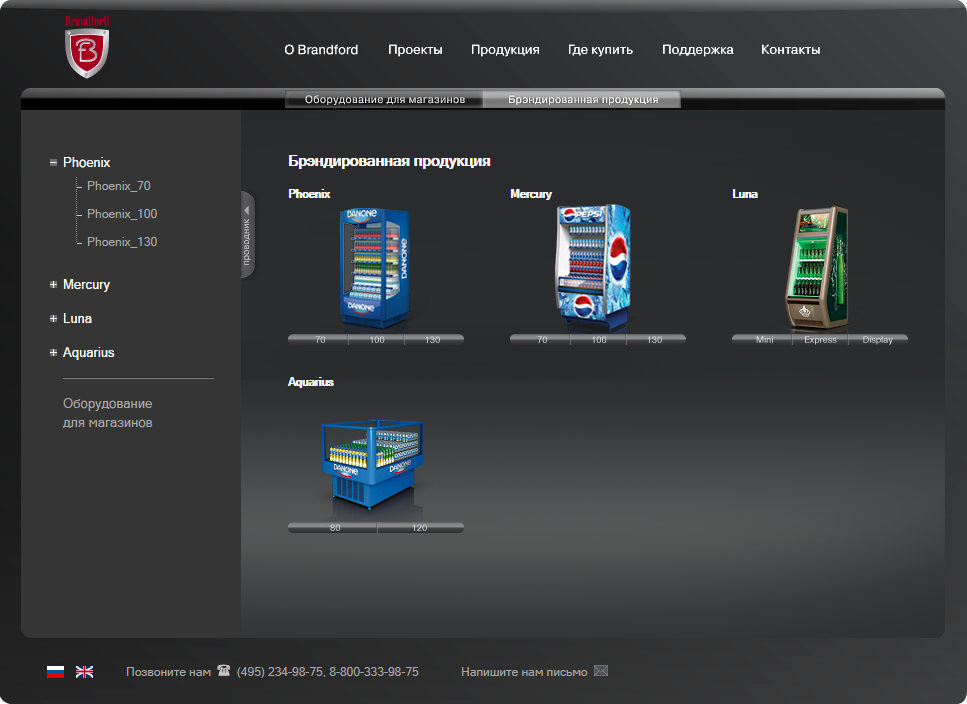Select Phoenix_100 in the sidebar tree
Image resolution: width=967 pixels, height=704 pixels.
coord(122,214)
